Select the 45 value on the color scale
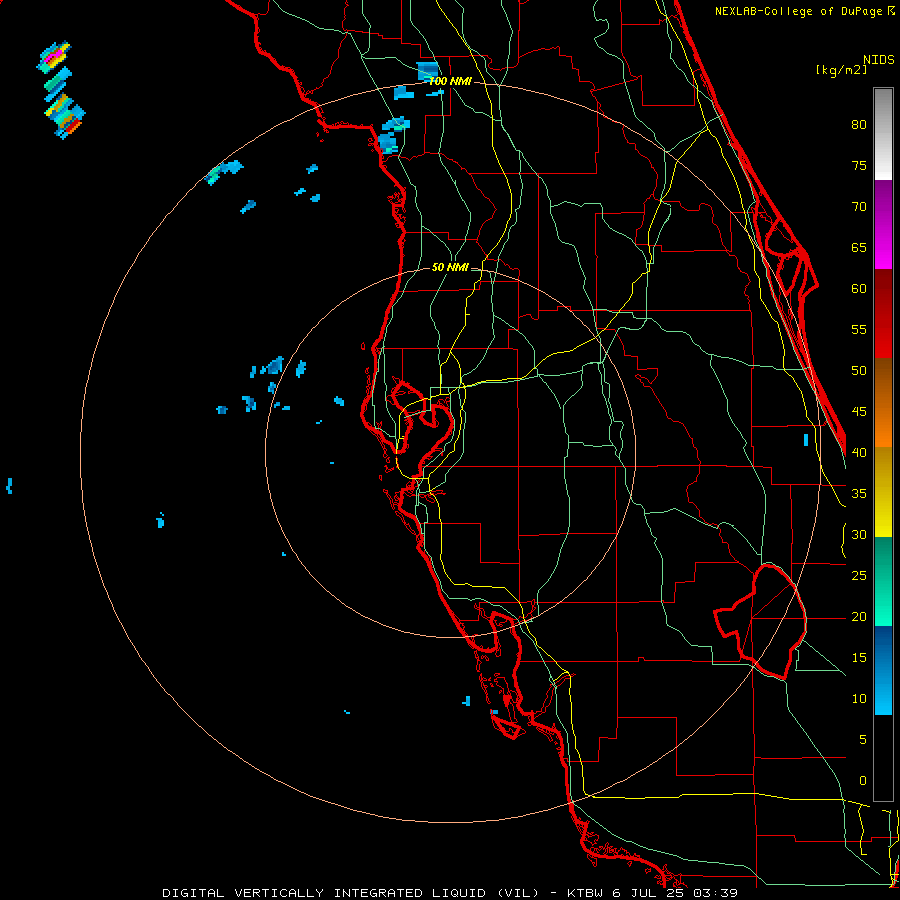900x900 pixels. [859, 412]
